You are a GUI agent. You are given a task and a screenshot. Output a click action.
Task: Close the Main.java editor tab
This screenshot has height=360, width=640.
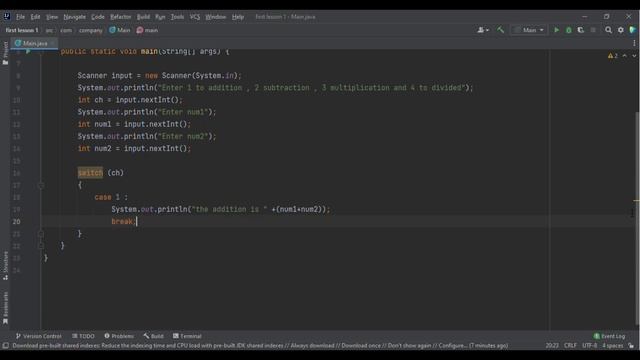53,43
